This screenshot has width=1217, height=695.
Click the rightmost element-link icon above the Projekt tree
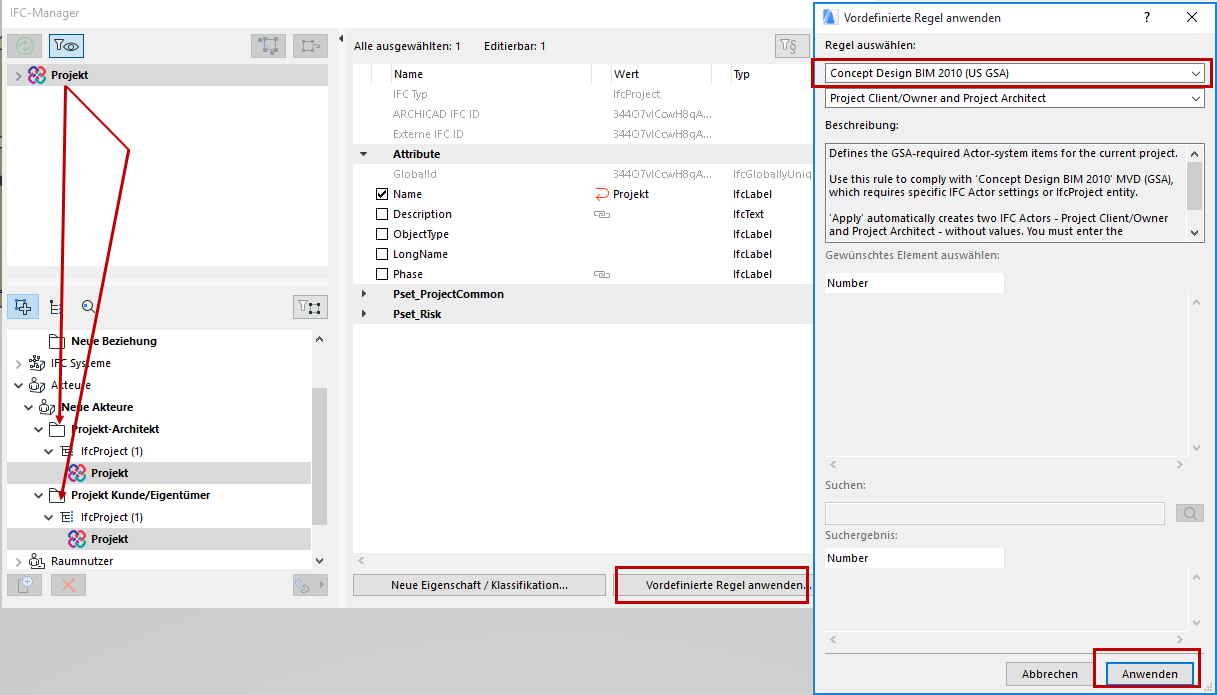311,45
